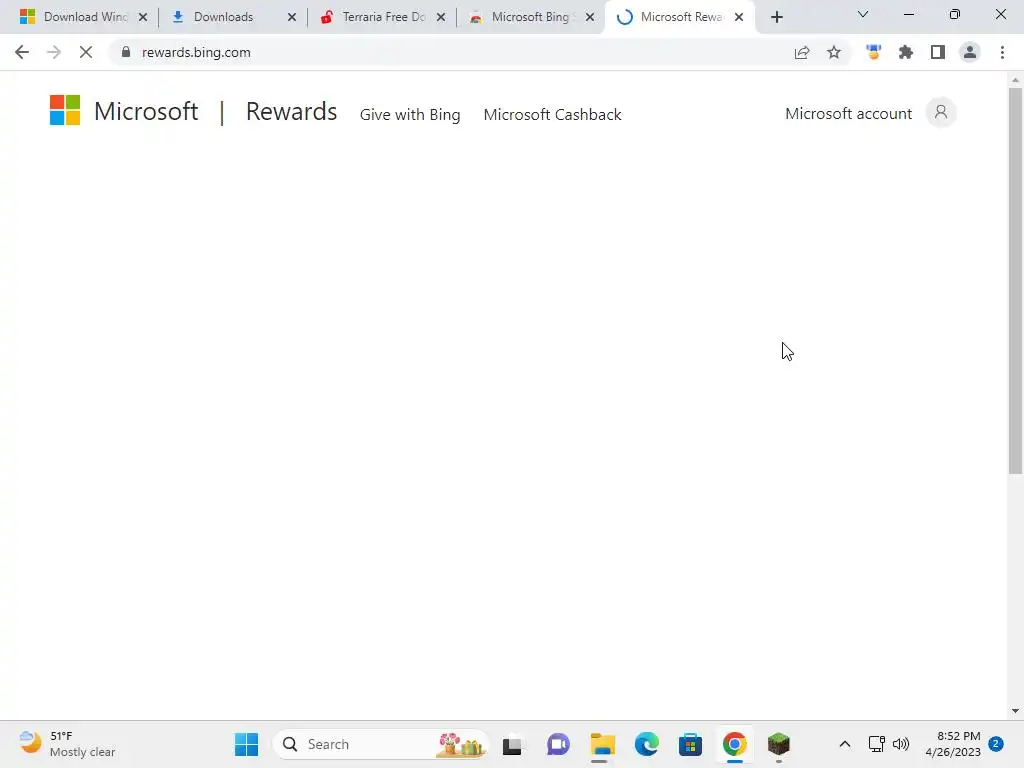Open File Explorer from the taskbar

602,744
